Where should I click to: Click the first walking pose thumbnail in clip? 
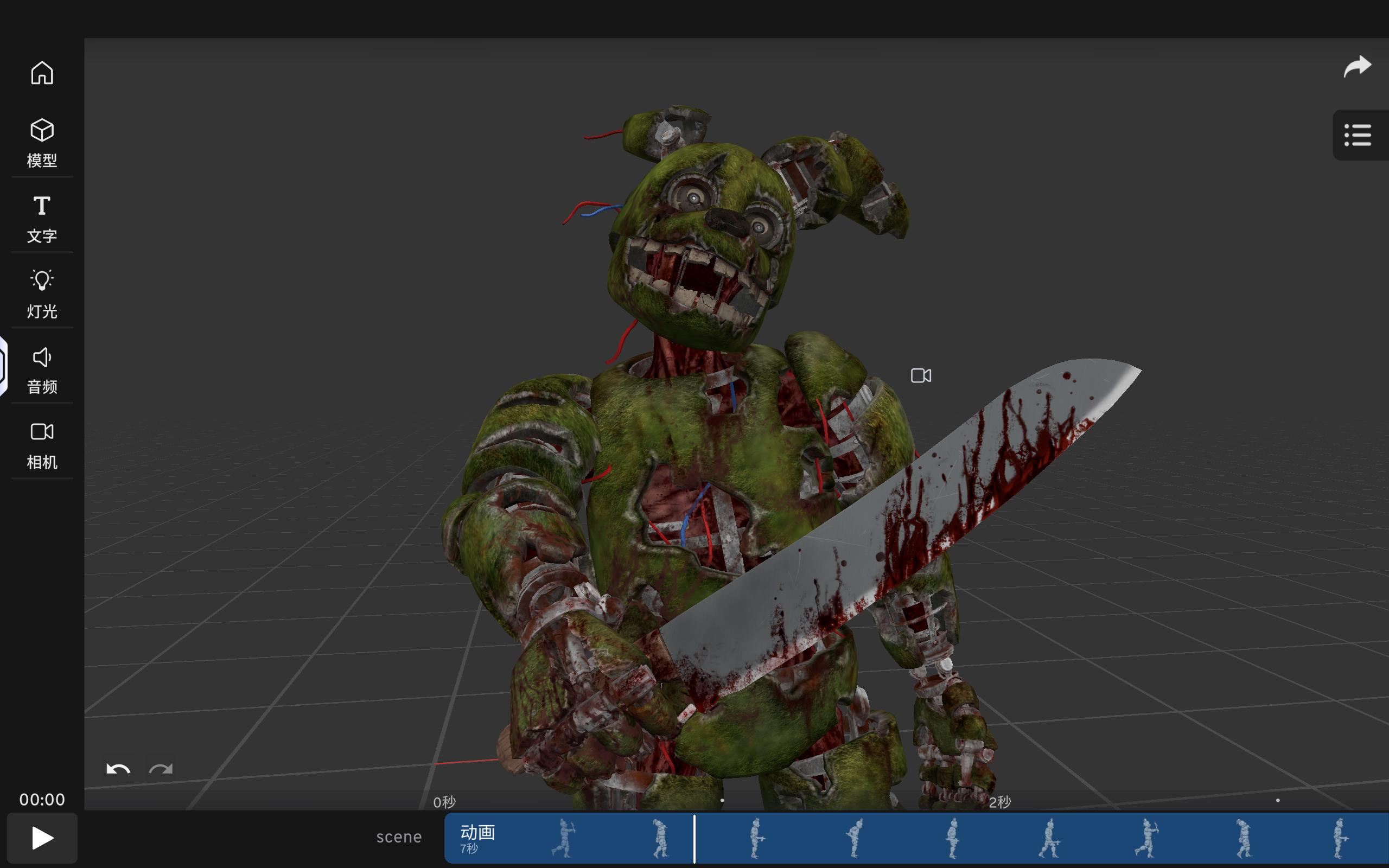(x=563, y=838)
